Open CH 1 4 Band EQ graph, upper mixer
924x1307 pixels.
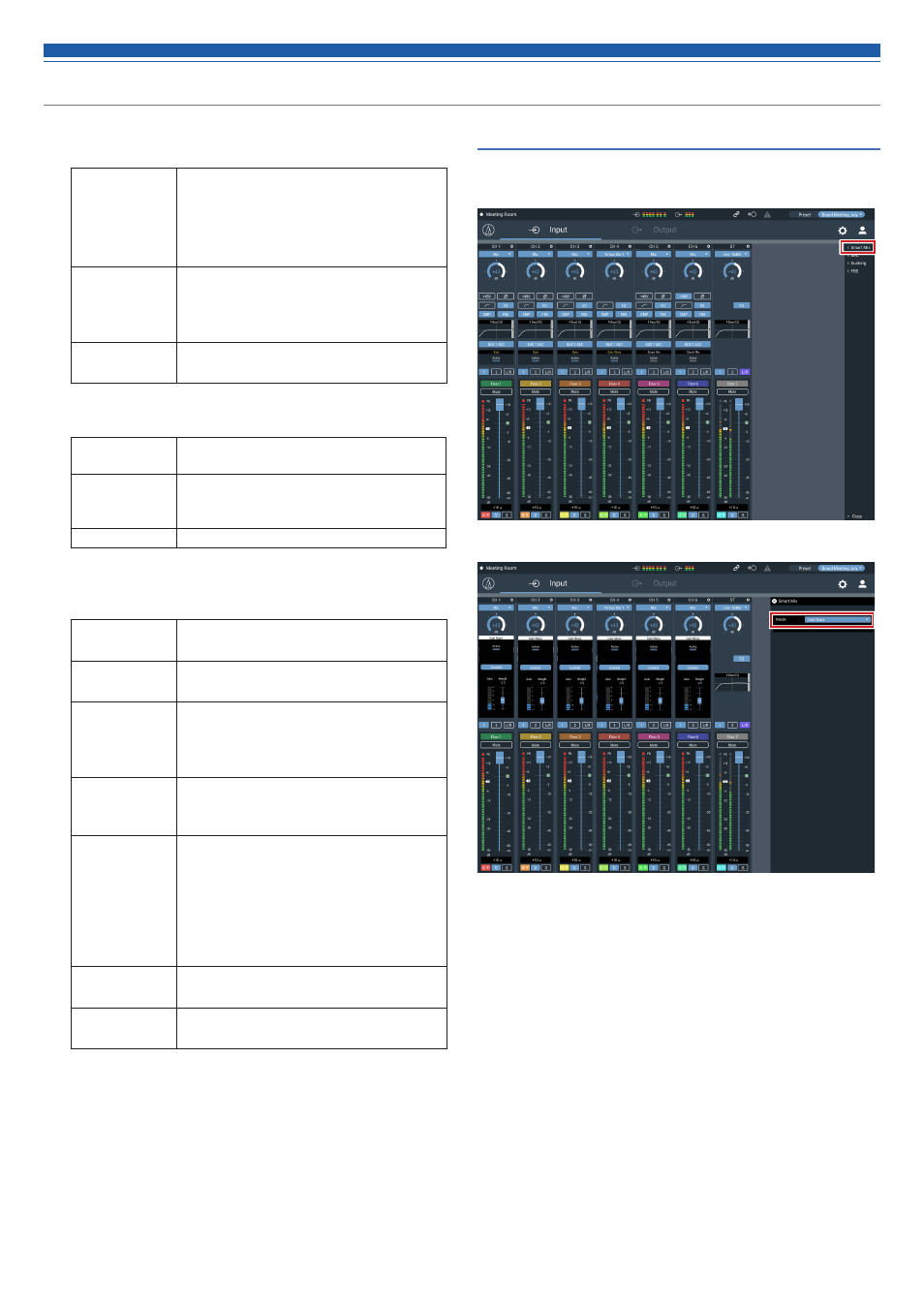[x=496, y=329]
